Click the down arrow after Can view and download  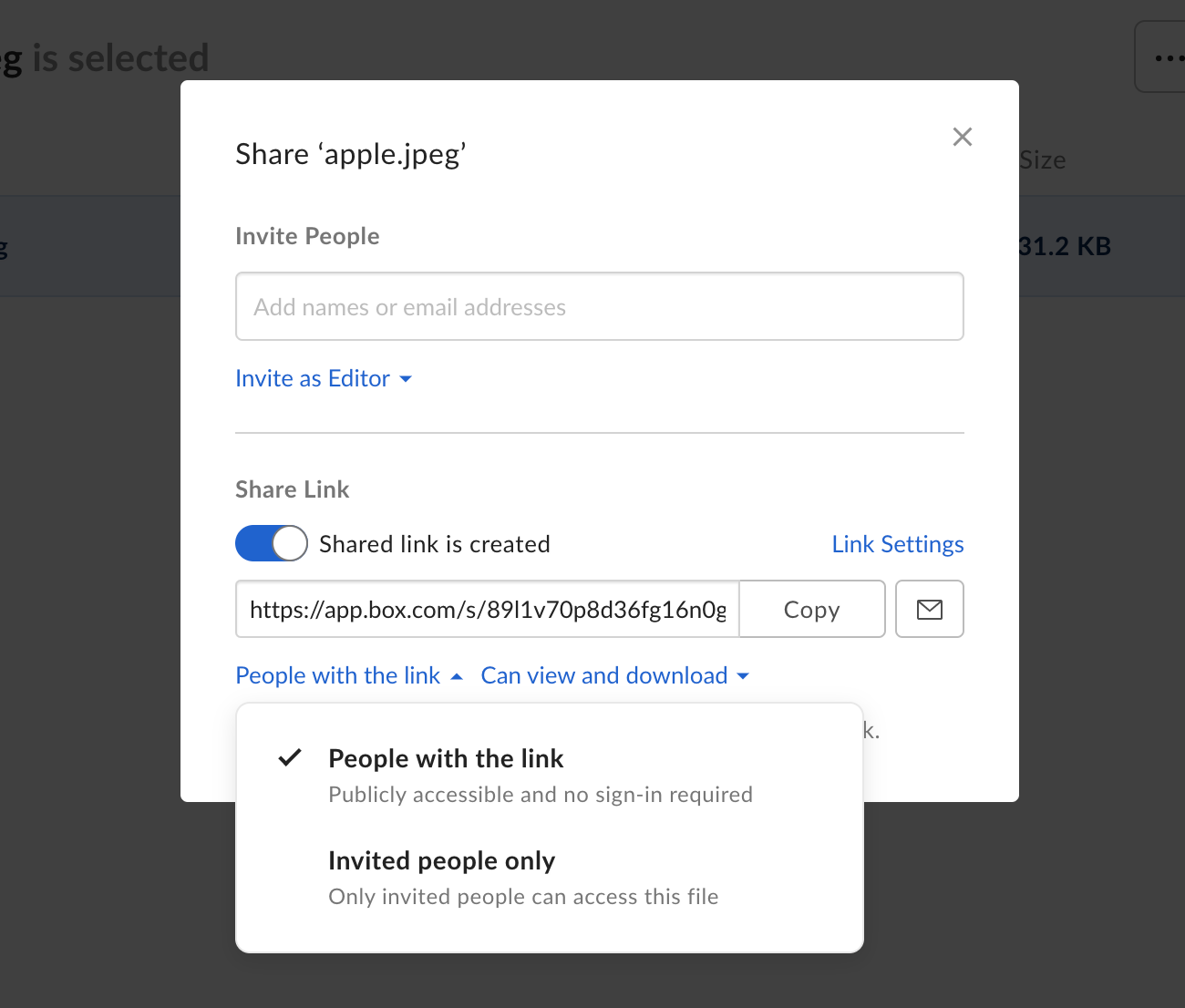click(743, 676)
